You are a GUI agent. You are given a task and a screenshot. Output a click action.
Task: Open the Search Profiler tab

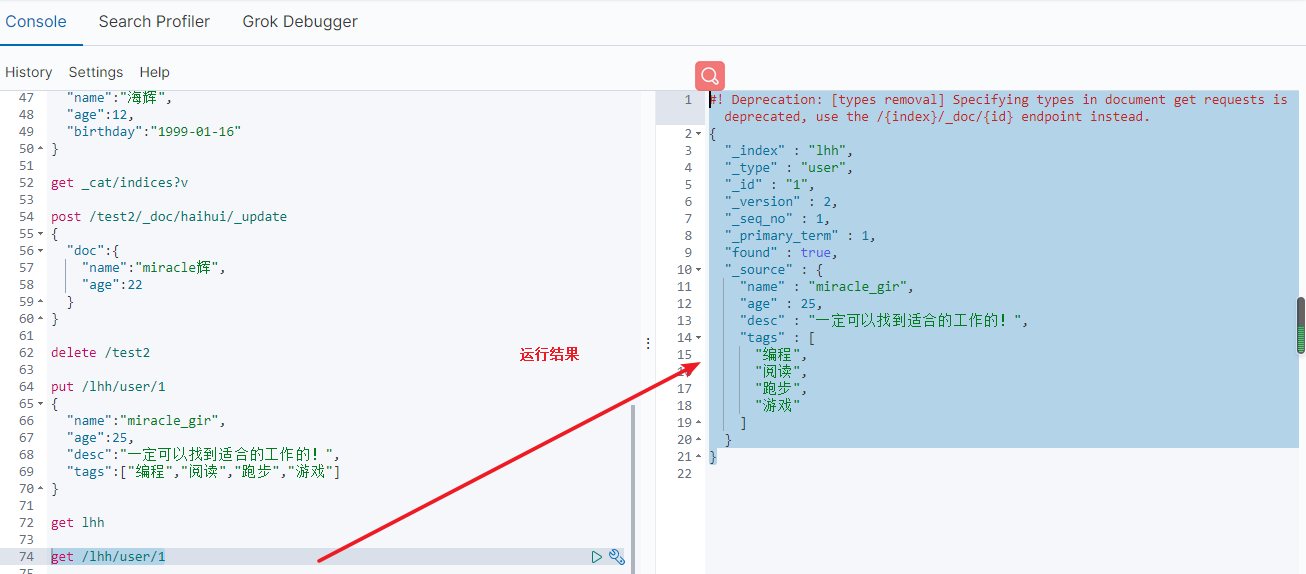pos(154,21)
